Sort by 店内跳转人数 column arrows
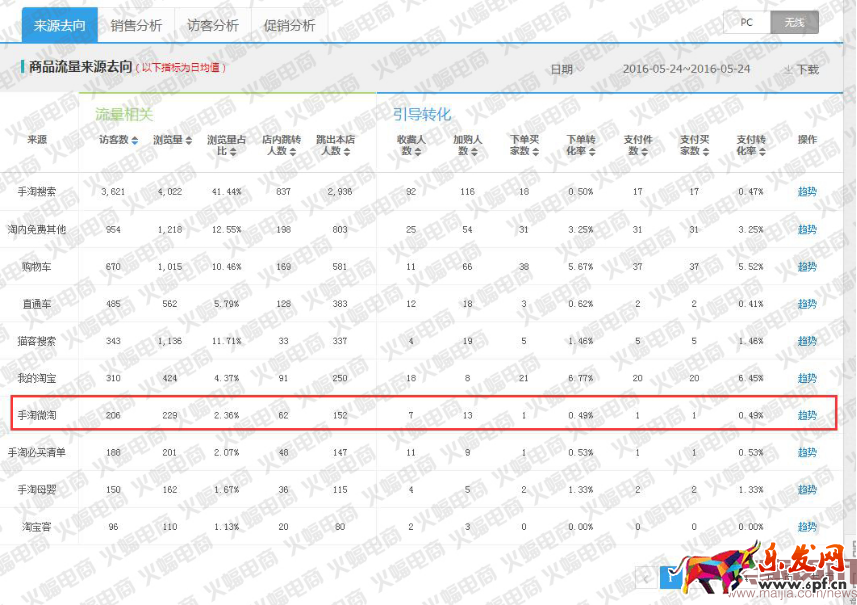The image size is (857, 605). click(x=293, y=151)
